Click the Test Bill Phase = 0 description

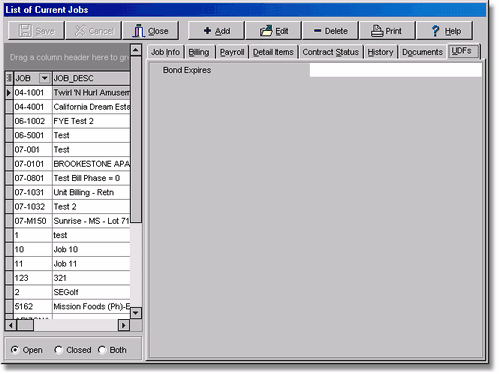coord(91,178)
